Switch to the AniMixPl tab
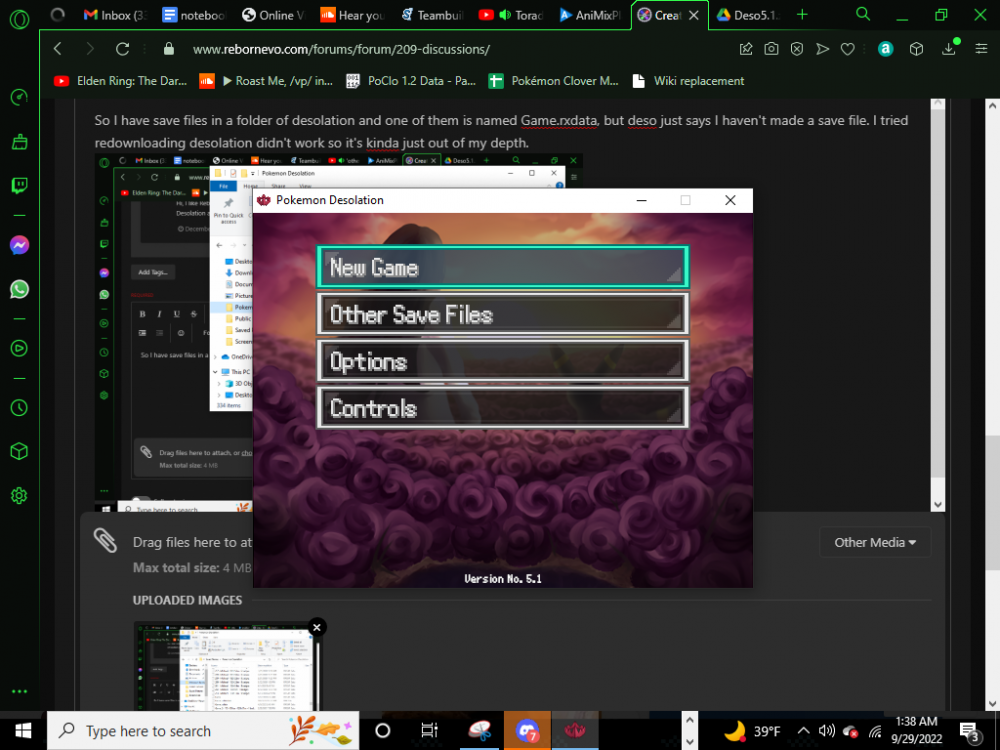 589,15
